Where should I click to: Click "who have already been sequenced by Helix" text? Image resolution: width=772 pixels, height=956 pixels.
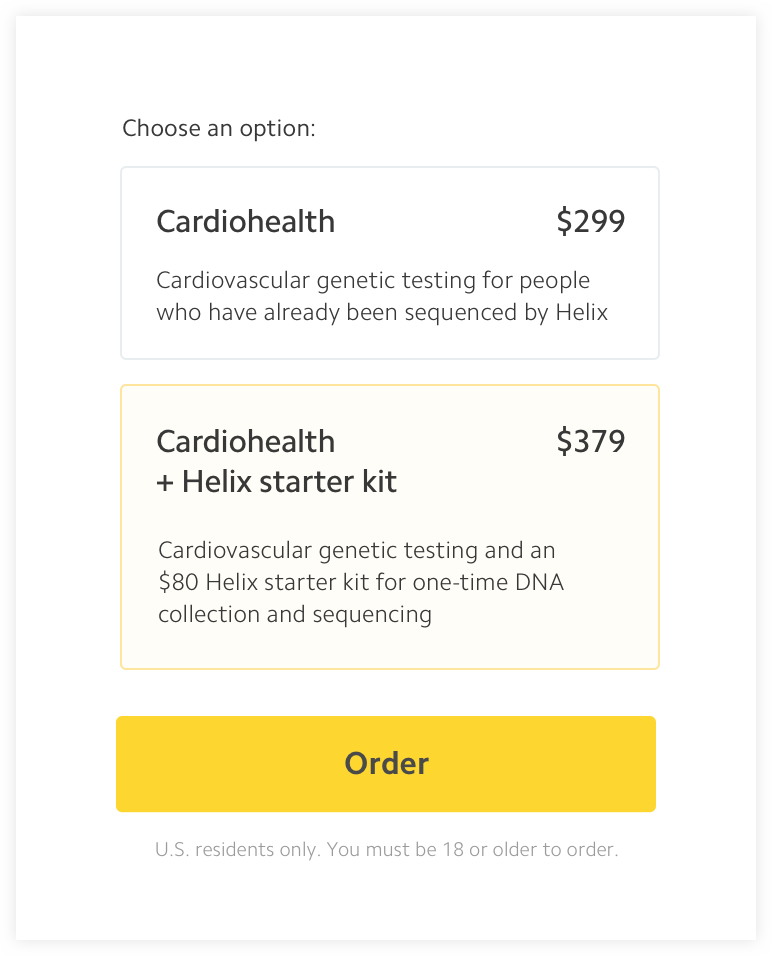point(382,313)
